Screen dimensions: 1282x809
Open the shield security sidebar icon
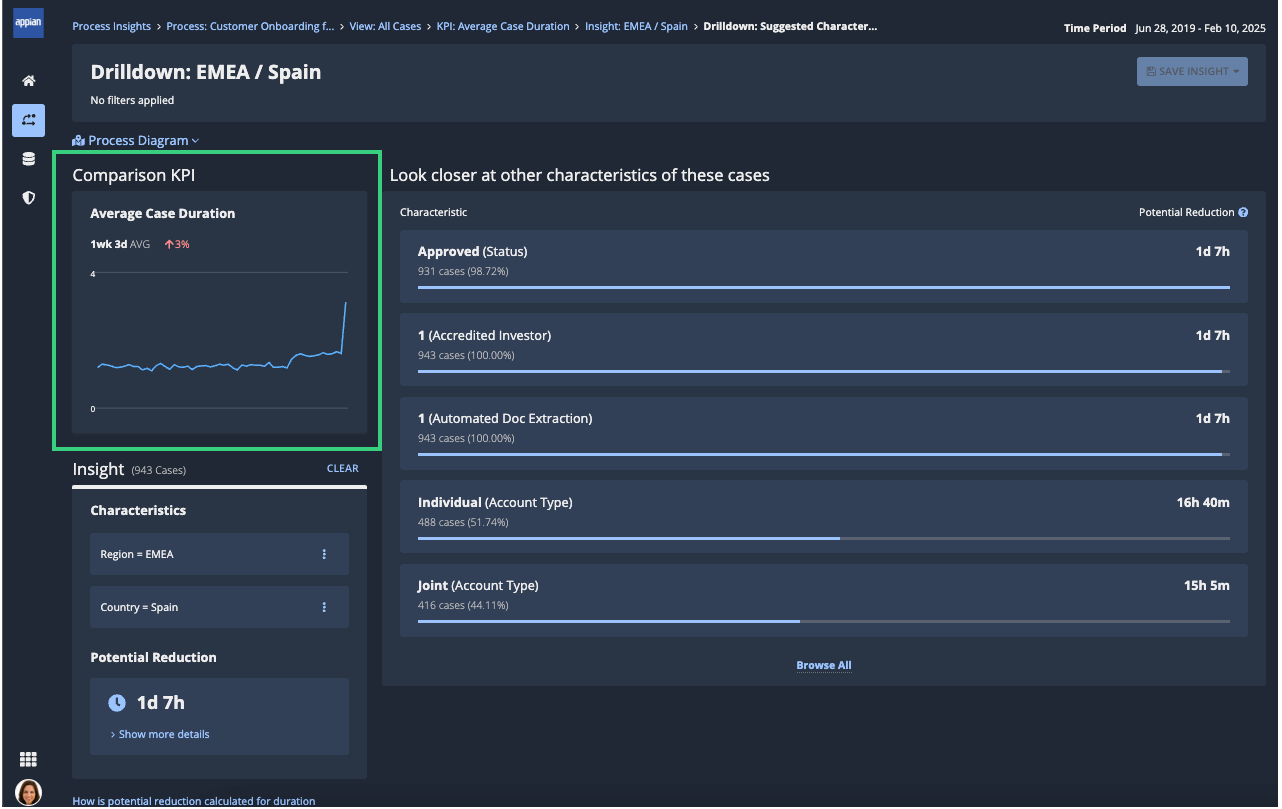tap(28, 198)
